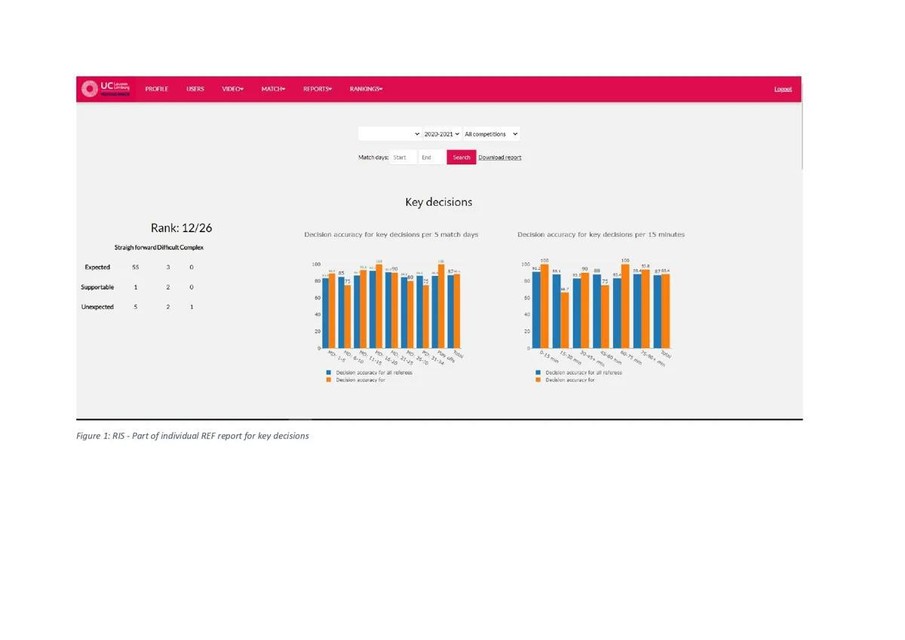Click orange 60-75 min bar in right chart
The height and width of the screenshot is (640, 905).
(x=625, y=306)
